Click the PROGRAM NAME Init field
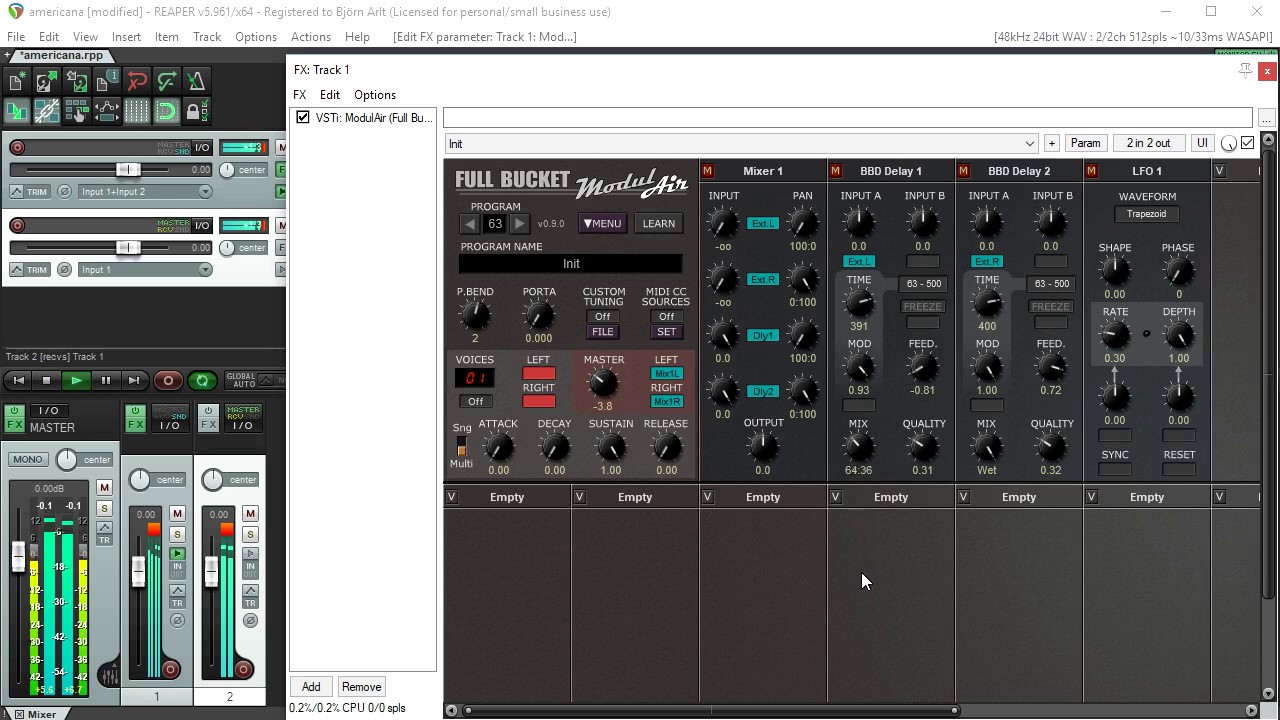The width and height of the screenshot is (1280, 720). [571, 264]
